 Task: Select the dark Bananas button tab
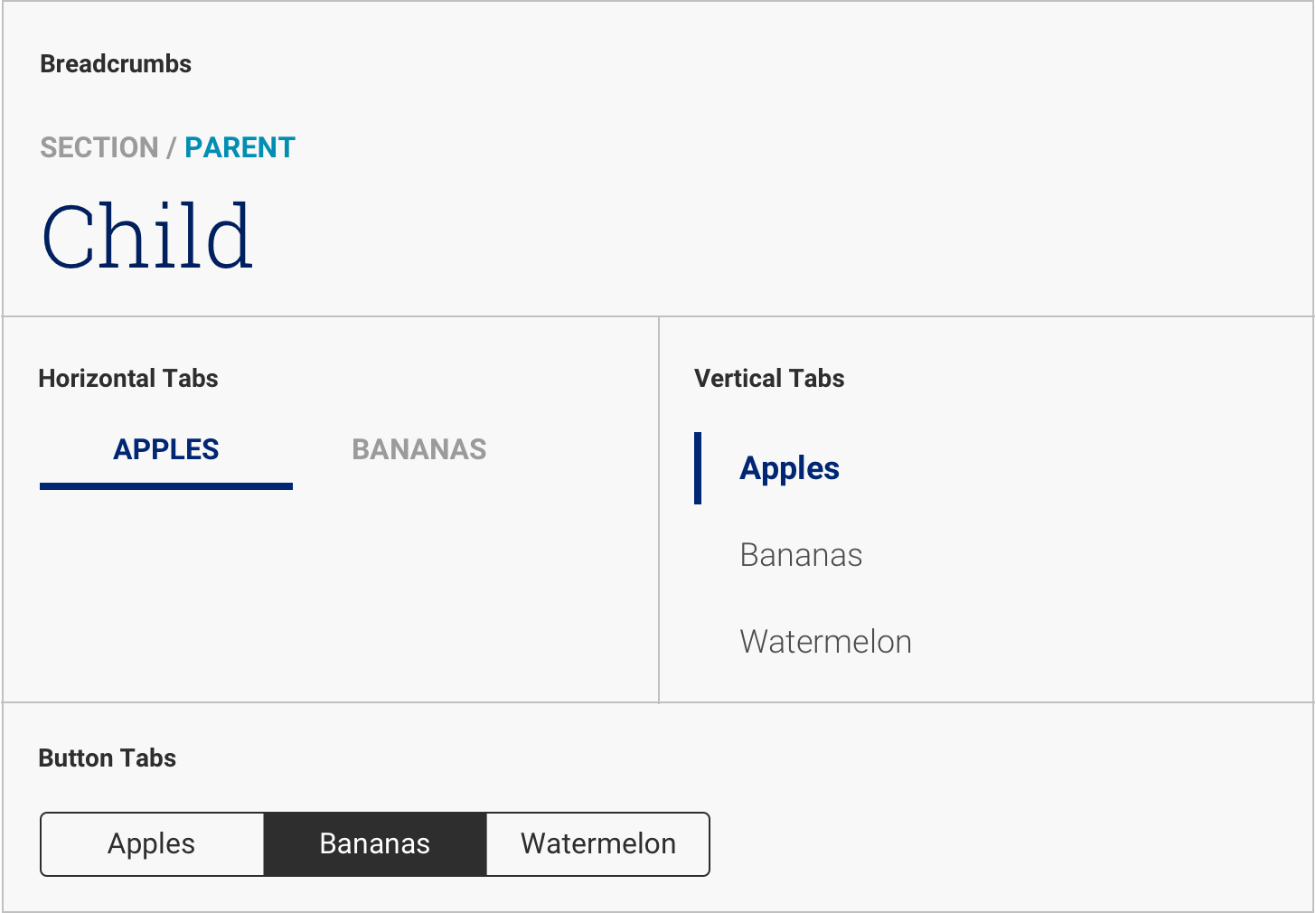375,844
